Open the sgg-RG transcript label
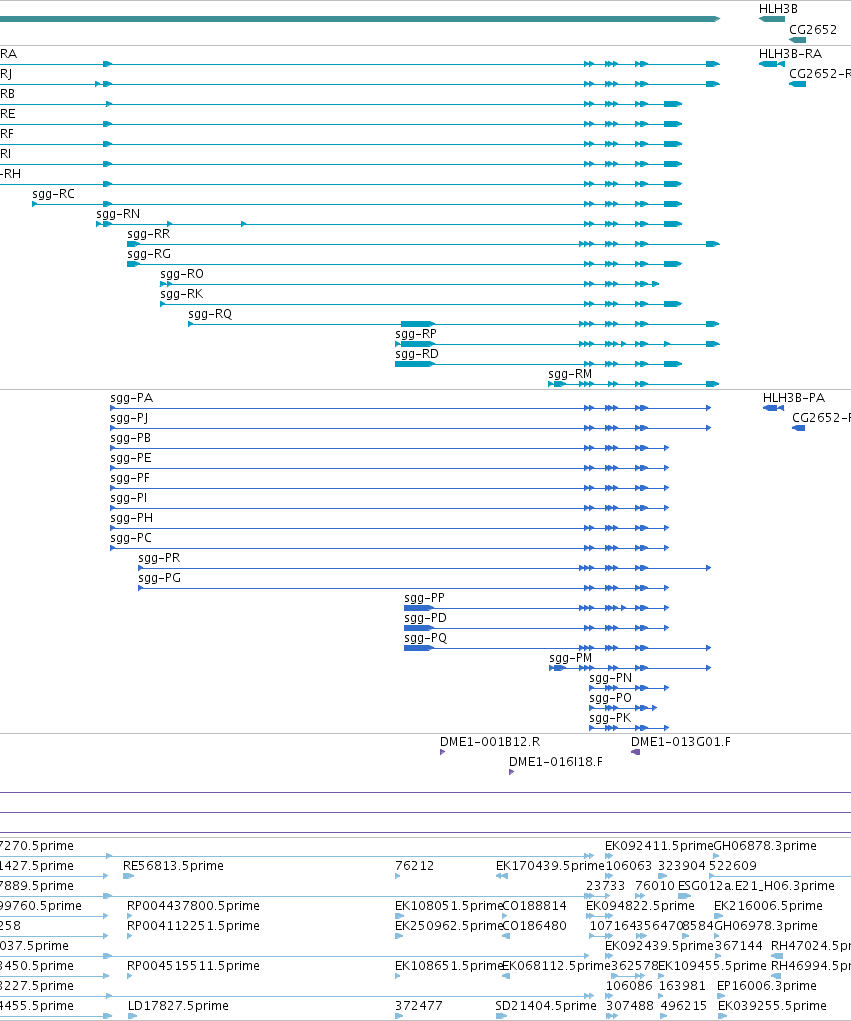 point(149,254)
